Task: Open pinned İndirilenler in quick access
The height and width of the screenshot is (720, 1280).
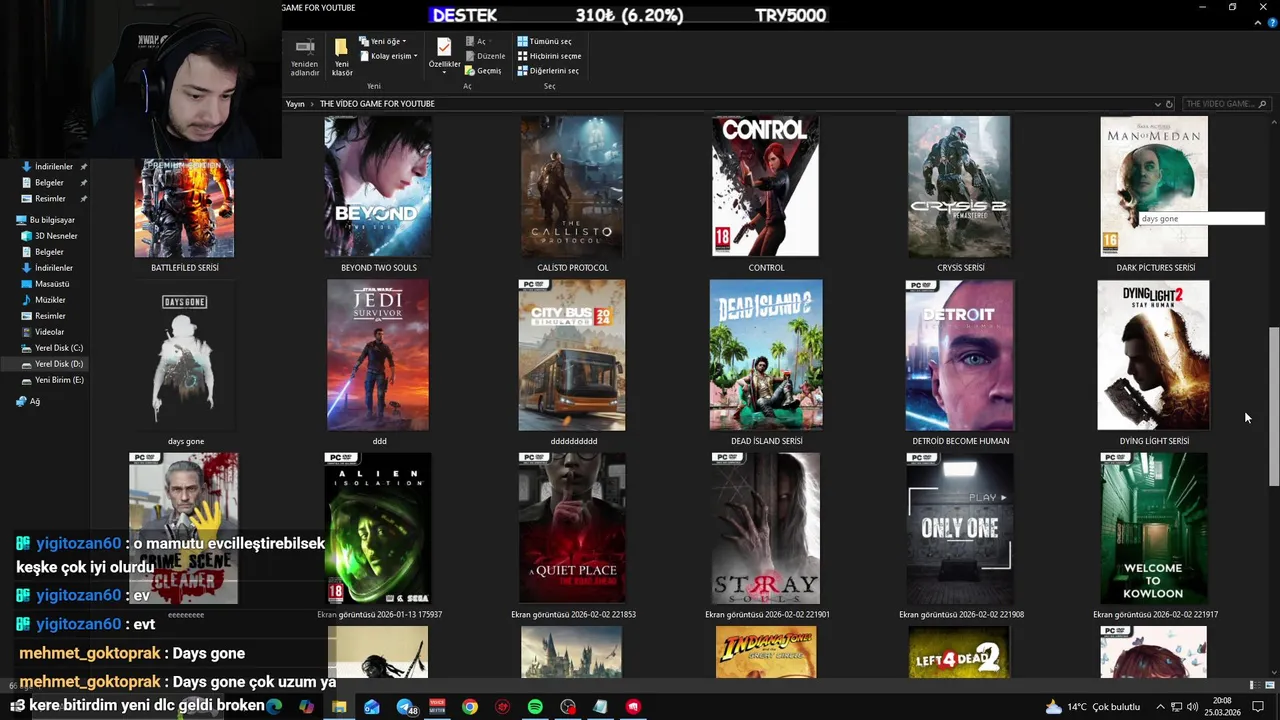Action: point(54,167)
